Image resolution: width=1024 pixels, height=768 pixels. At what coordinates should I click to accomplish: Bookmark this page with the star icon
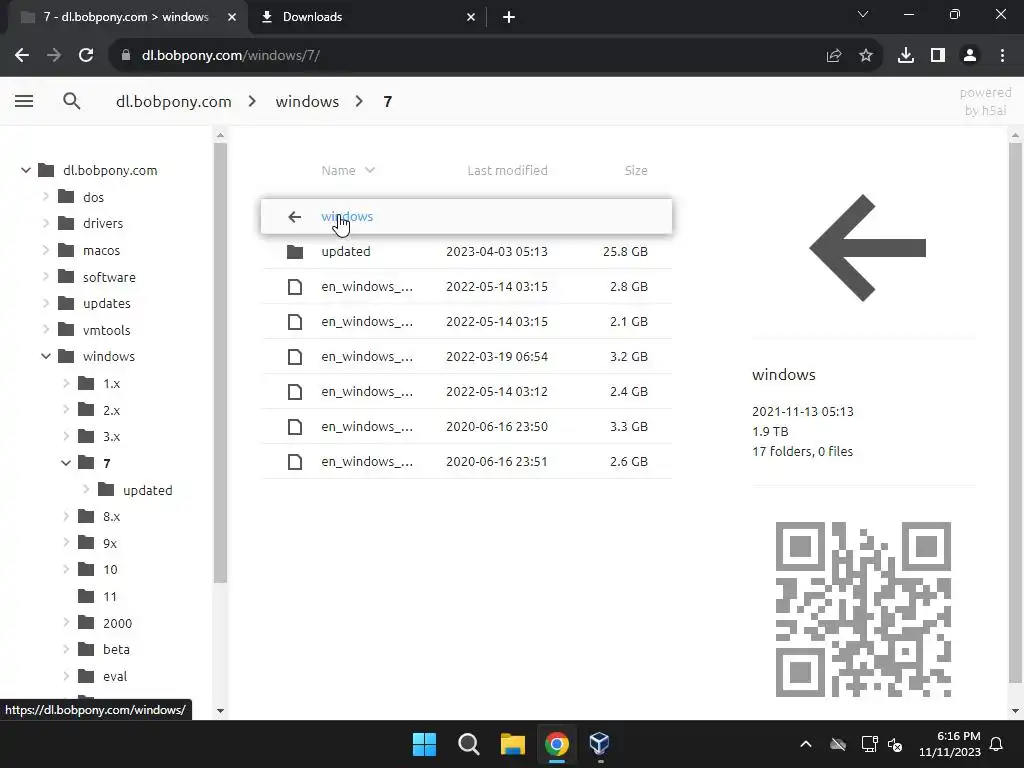(x=866, y=56)
